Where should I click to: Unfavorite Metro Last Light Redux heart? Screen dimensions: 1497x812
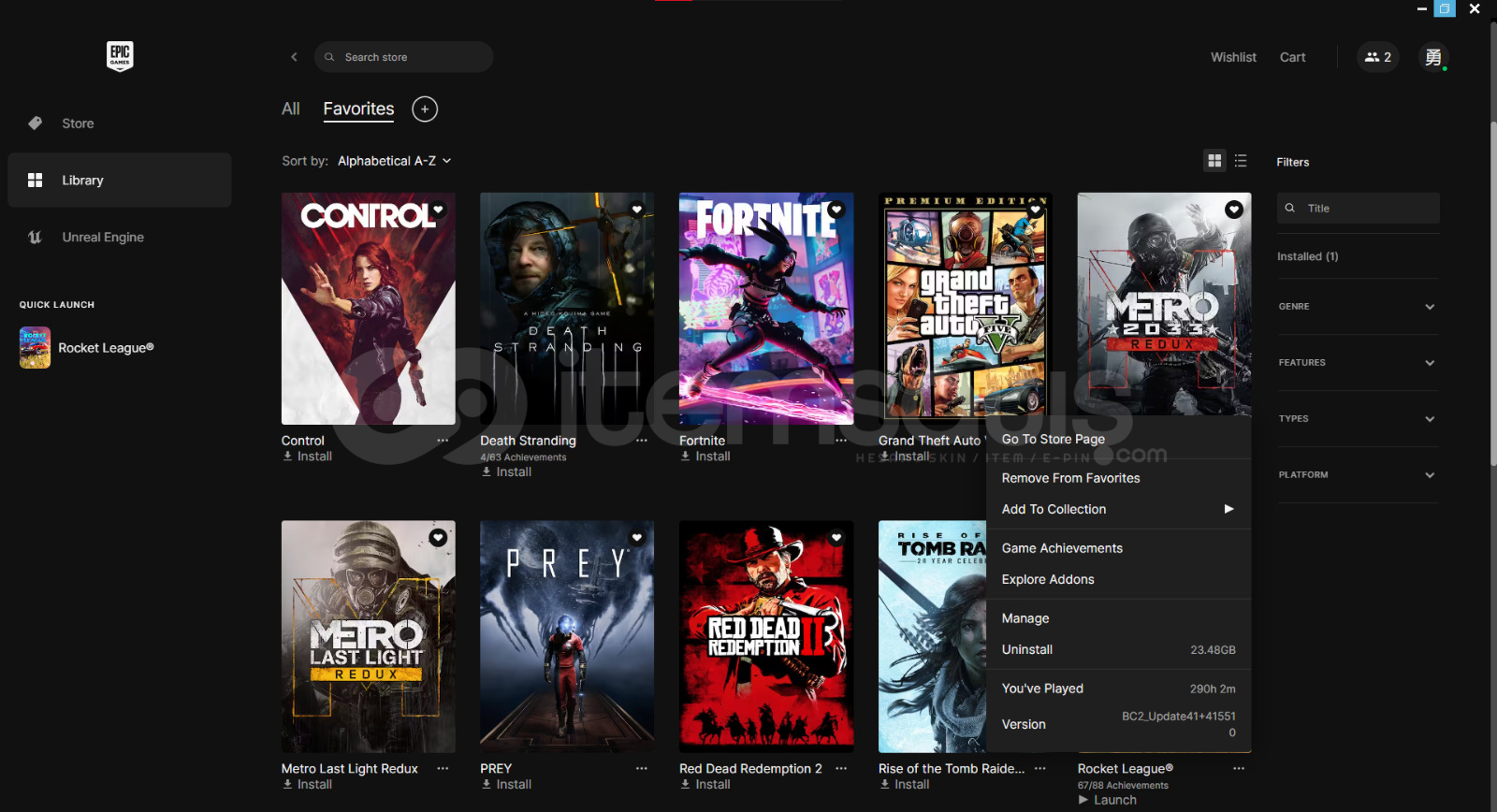[x=438, y=537]
